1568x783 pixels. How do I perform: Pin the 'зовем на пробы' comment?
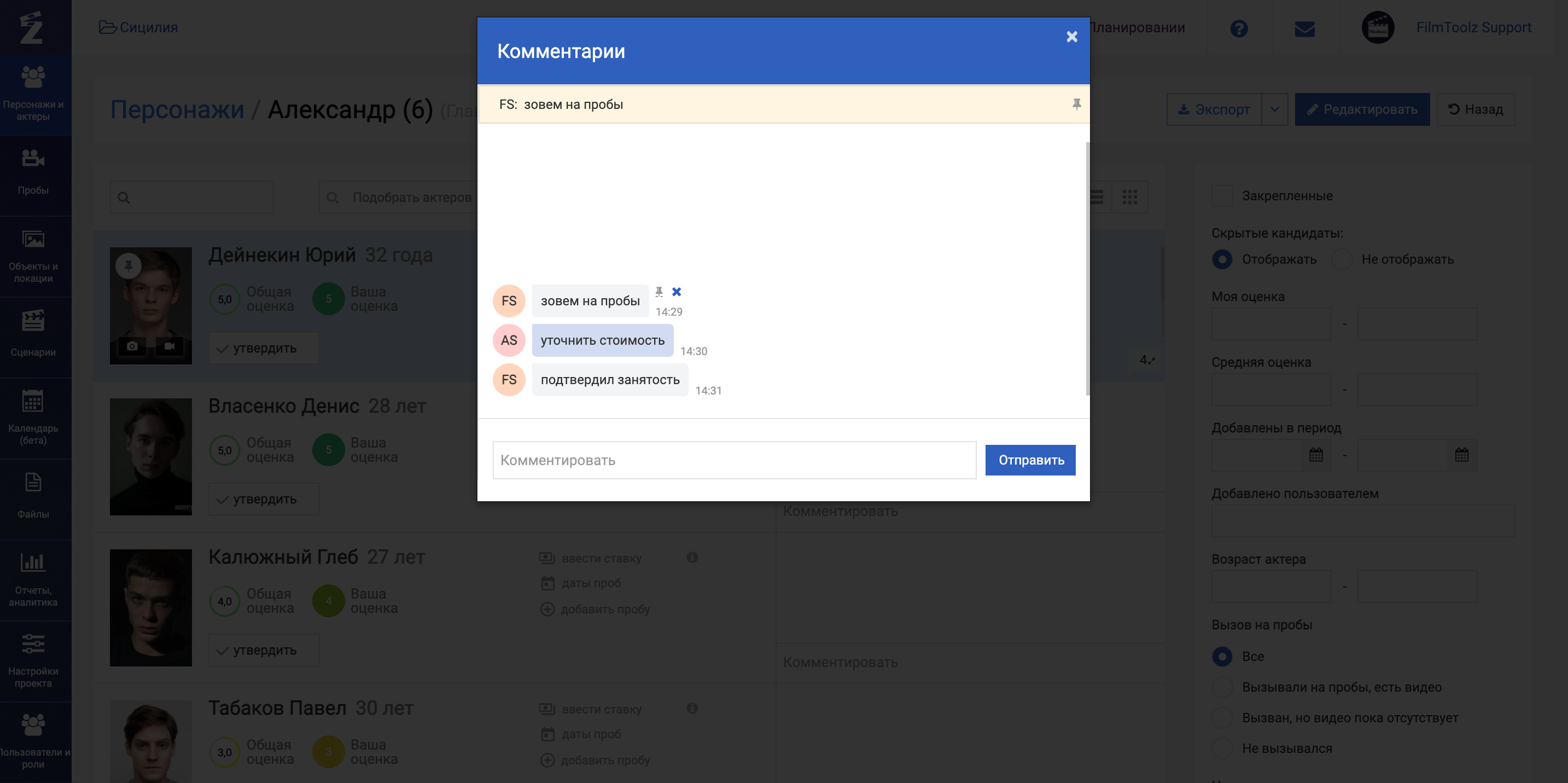click(x=658, y=292)
